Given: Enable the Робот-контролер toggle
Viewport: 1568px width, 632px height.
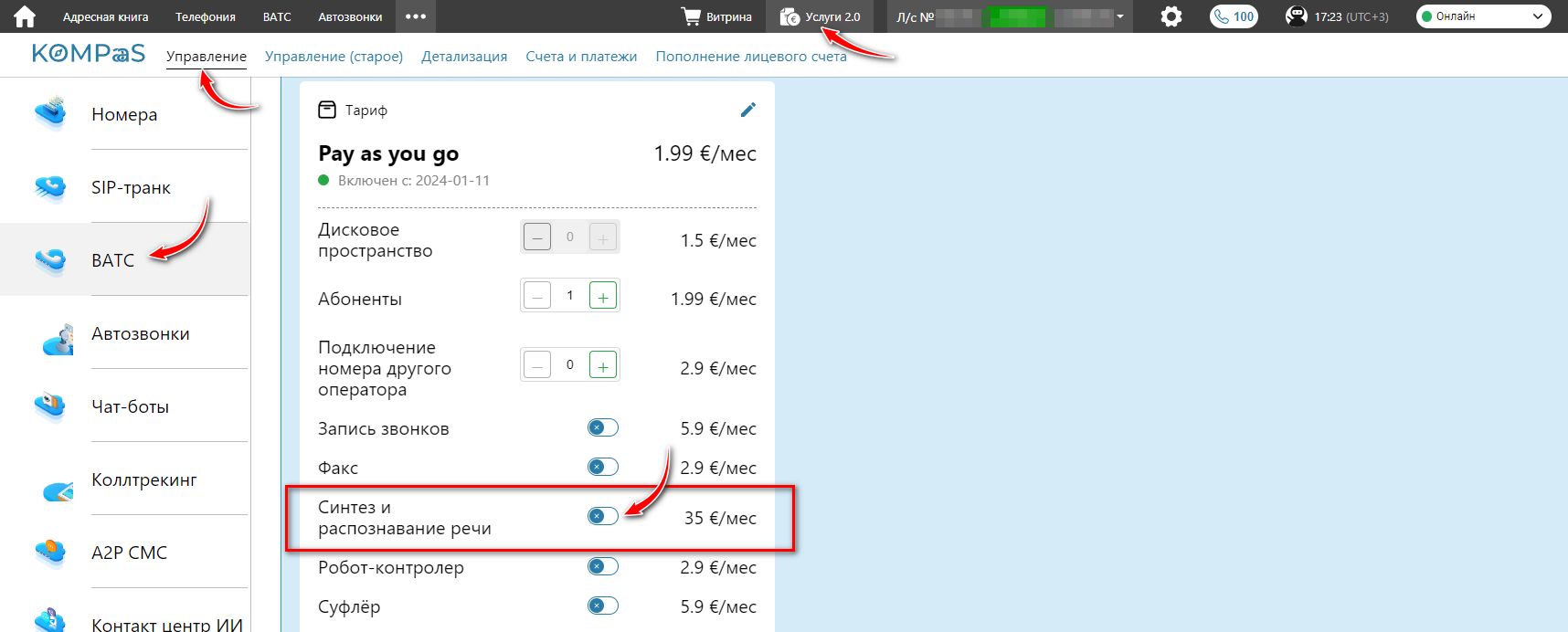Looking at the screenshot, I should tap(603, 566).
